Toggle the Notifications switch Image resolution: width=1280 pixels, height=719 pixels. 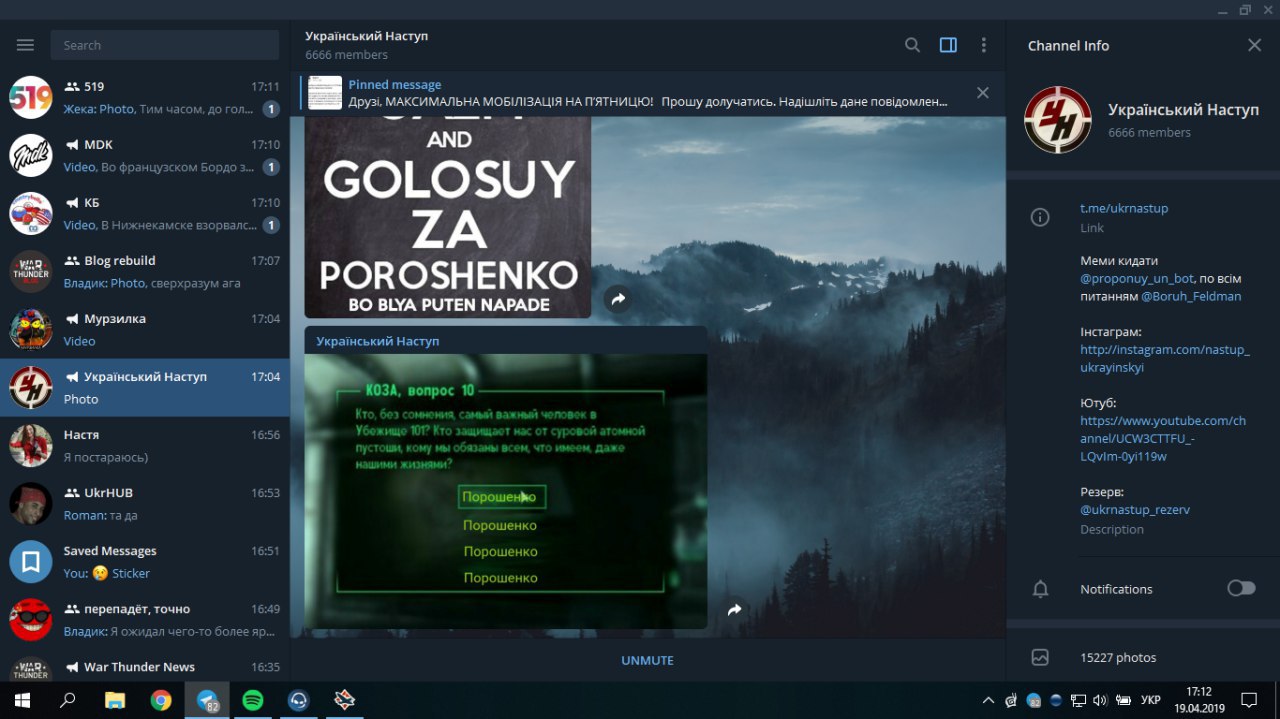[x=1241, y=588]
